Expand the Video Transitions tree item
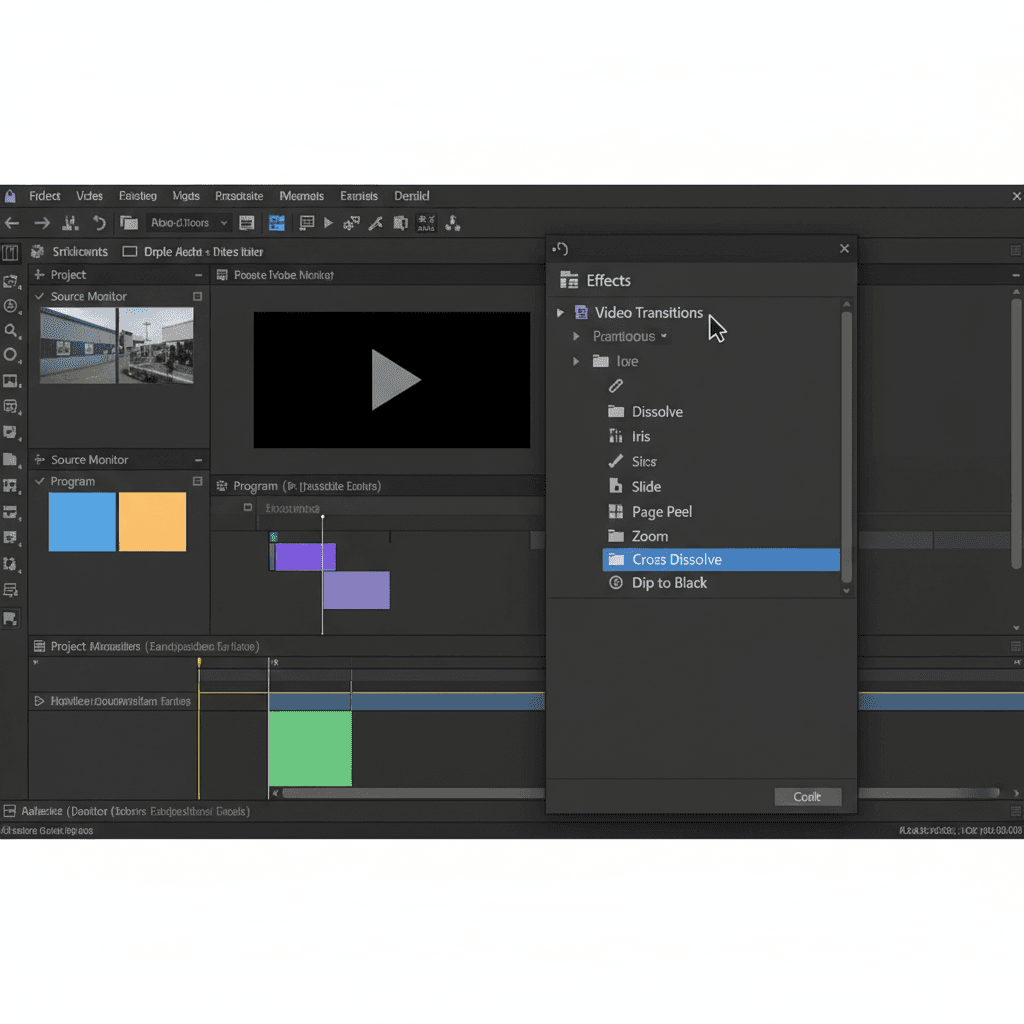 560,312
